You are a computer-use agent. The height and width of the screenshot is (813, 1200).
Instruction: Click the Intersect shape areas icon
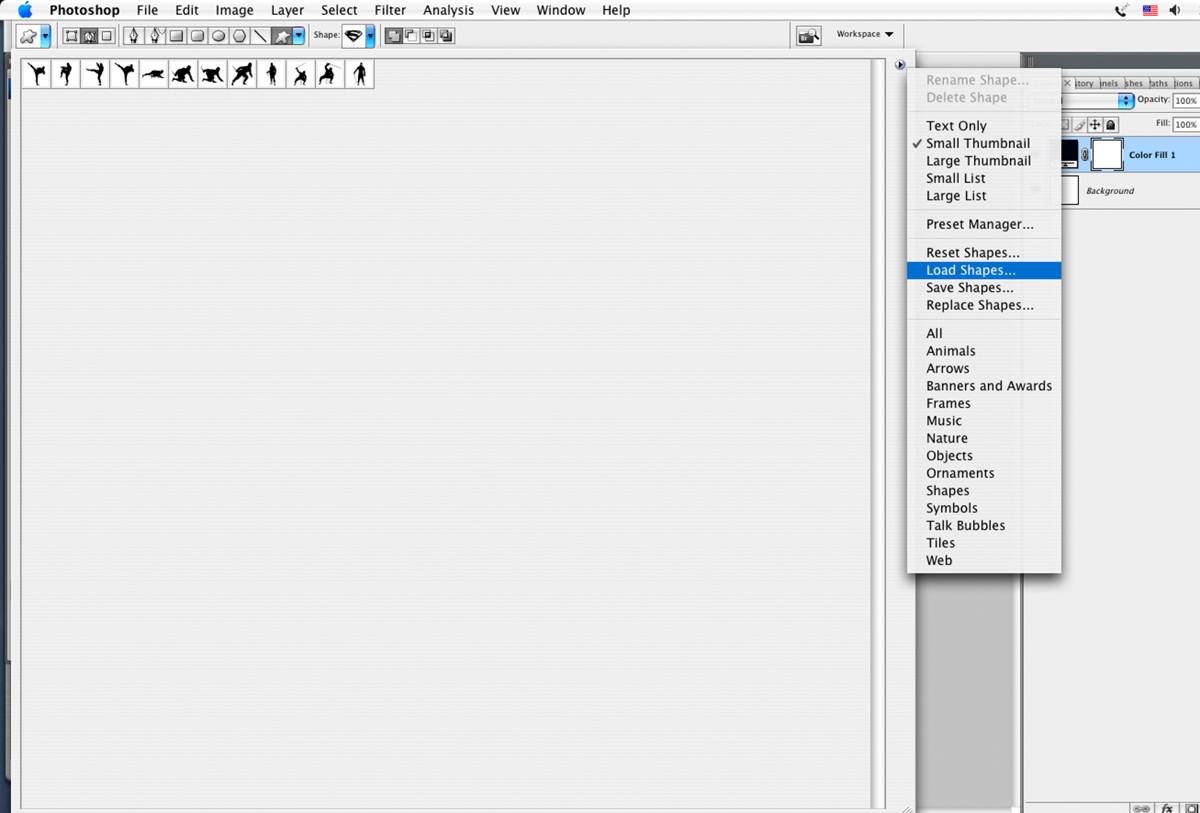[427, 35]
